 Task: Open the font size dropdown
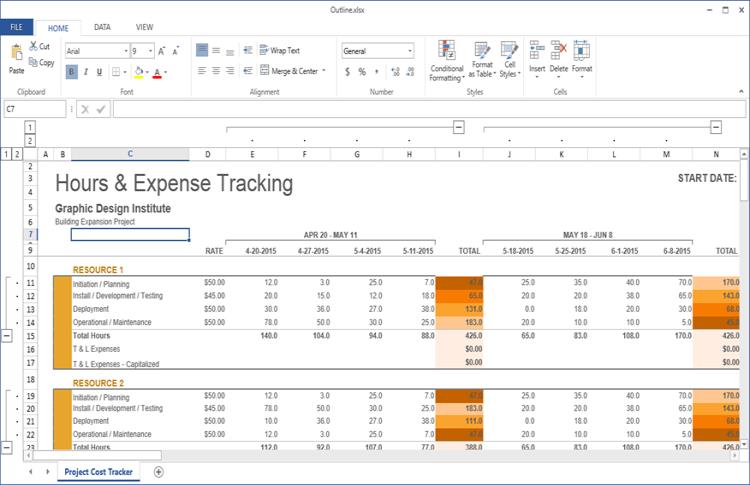[x=151, y=51]
